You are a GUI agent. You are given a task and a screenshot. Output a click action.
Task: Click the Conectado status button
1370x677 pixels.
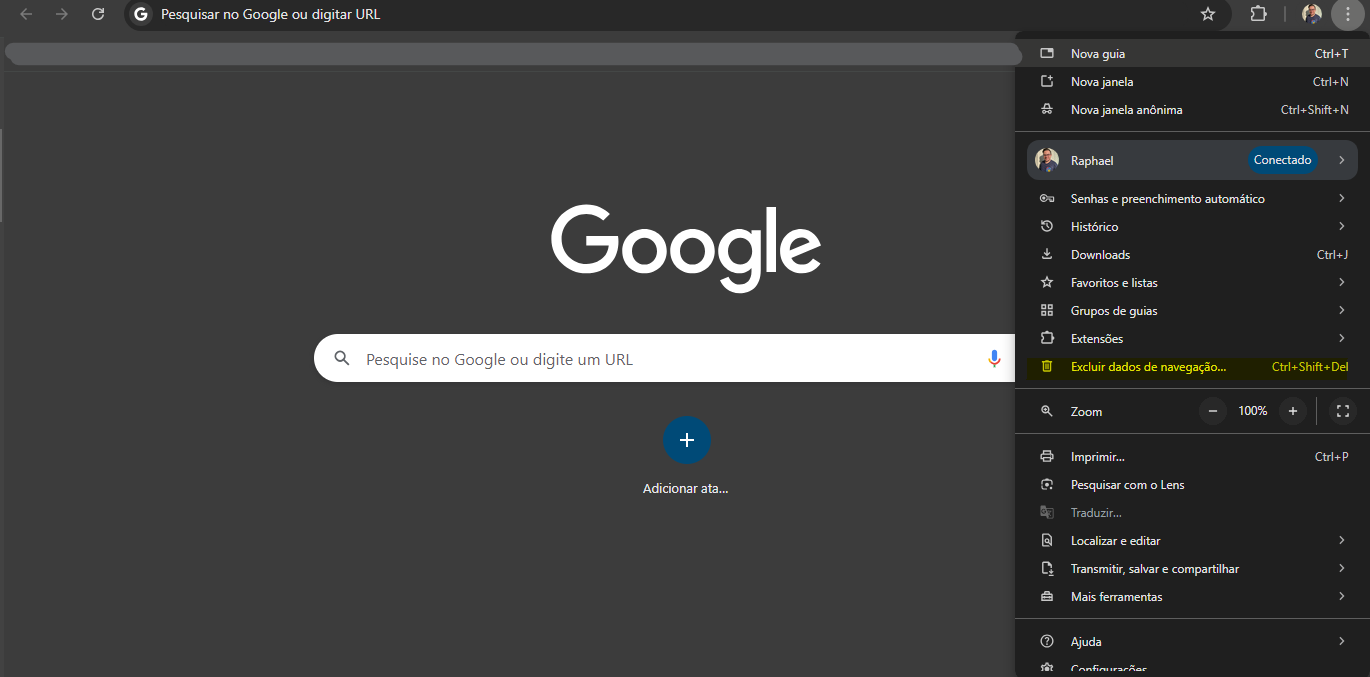[x=1282, y=160]
